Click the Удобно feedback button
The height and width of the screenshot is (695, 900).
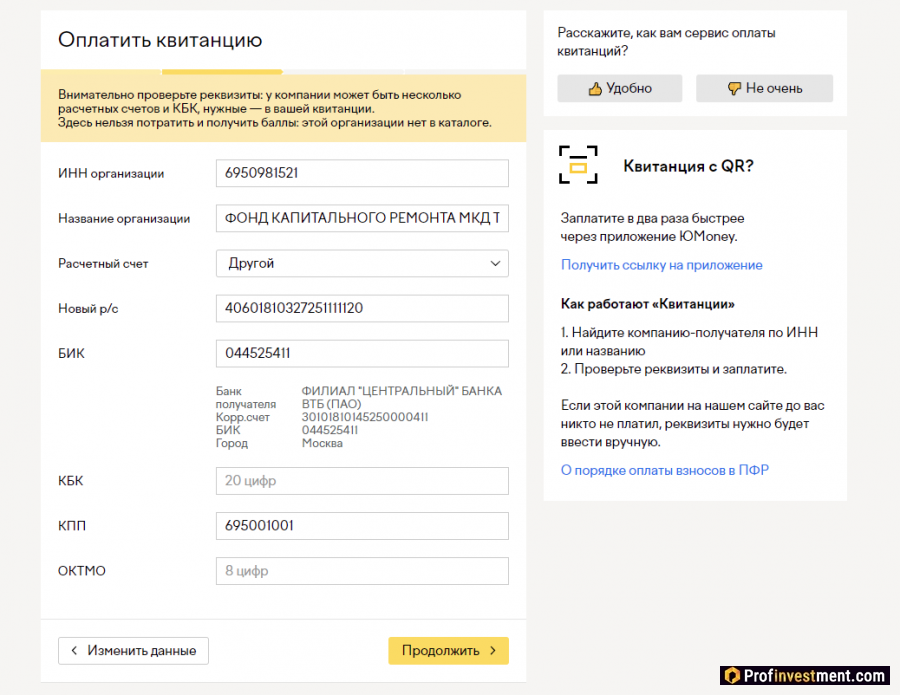tap(618, 88)
